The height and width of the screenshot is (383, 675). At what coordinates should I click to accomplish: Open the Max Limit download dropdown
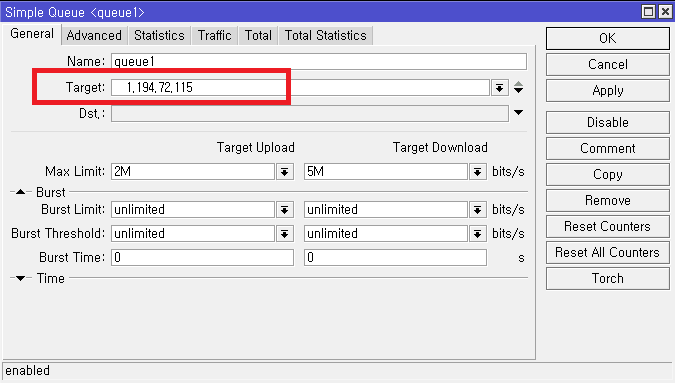[477, 172]
